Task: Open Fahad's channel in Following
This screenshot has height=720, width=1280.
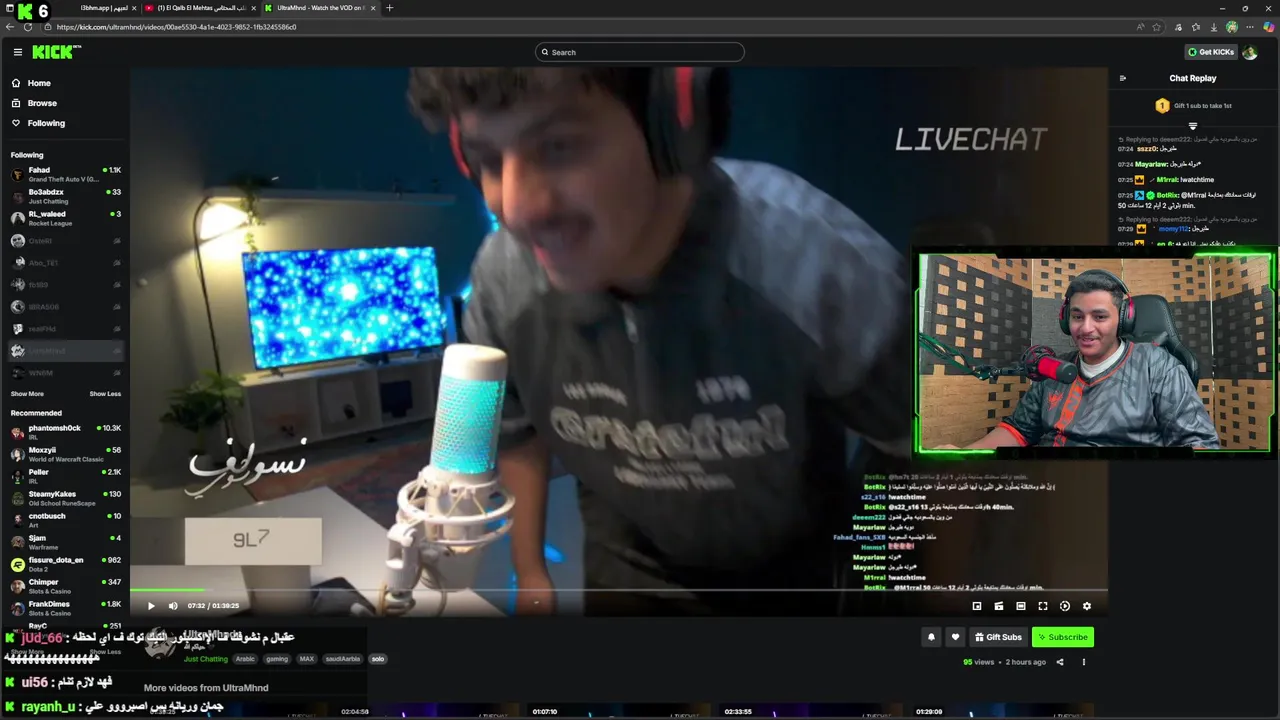Action: tap(65, 174)
